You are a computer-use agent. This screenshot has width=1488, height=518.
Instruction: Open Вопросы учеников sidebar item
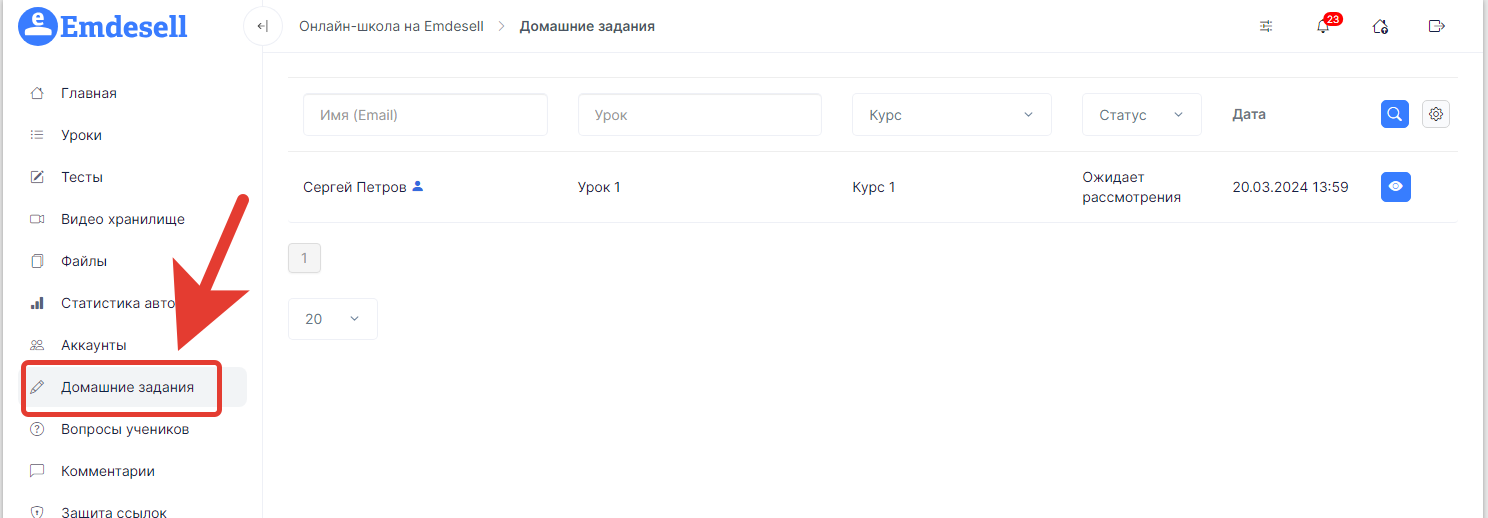pos(124,429)
